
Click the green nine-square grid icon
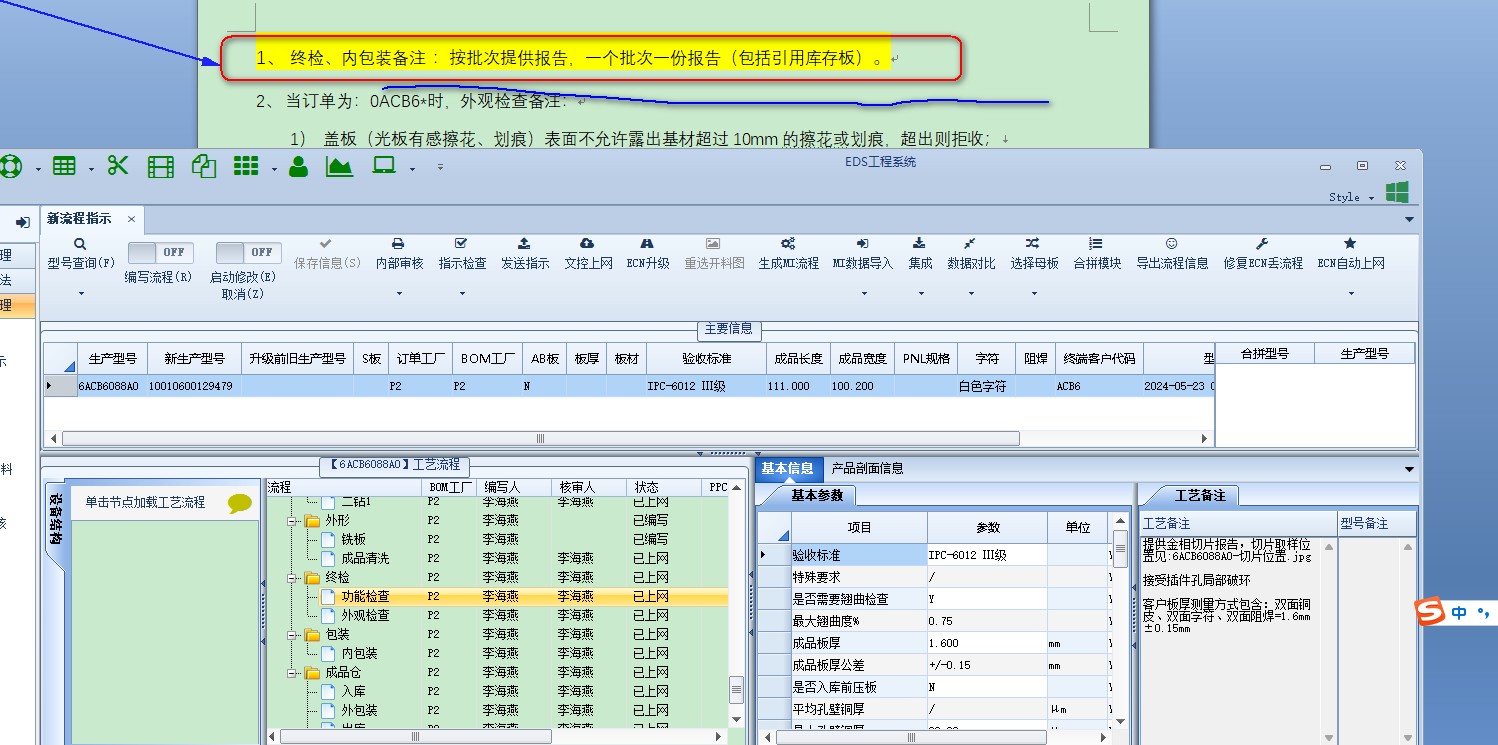pos(247,166)
